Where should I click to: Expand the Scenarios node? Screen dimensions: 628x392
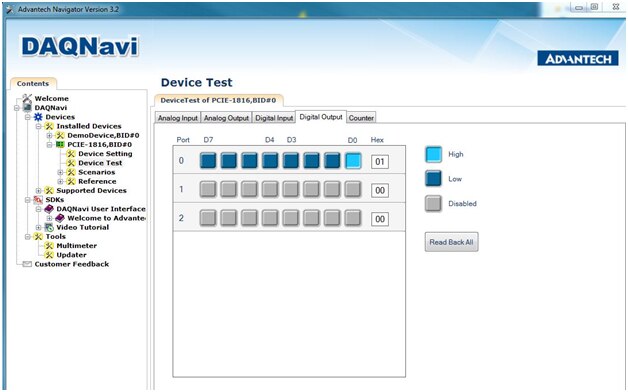[60, 172]
